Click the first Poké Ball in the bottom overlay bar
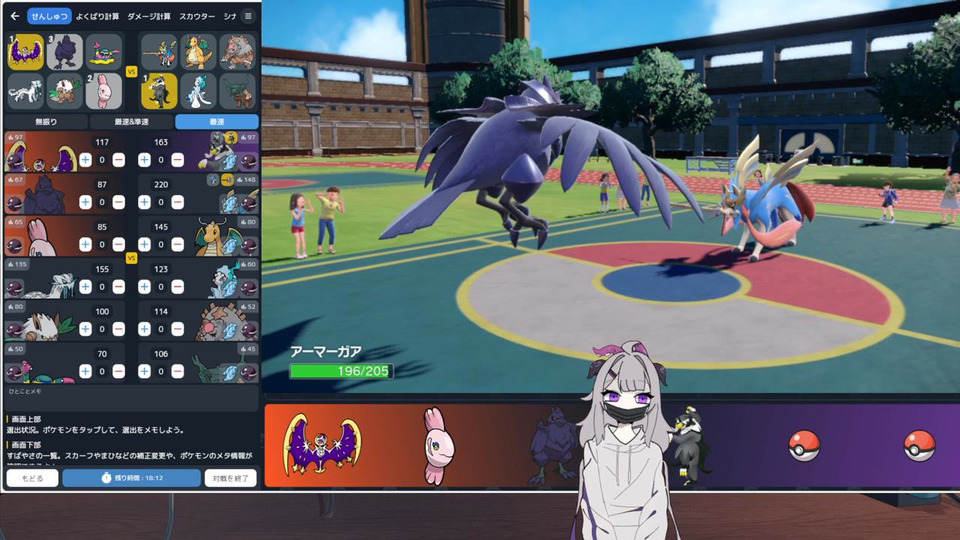Image resolution: width=960 pixels, height=540 pixels. 804,445
